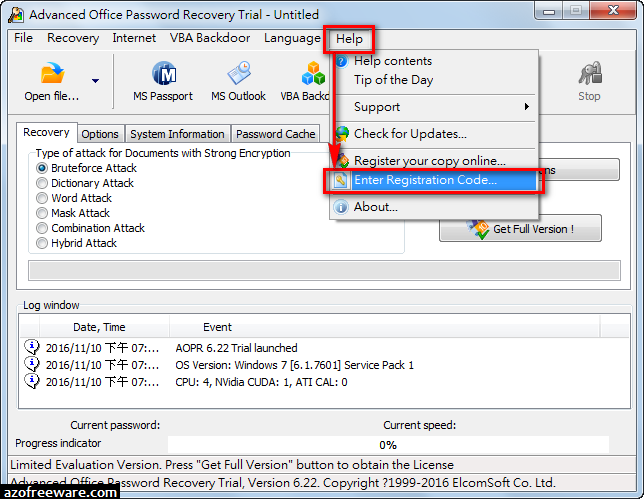The image size is (644, 499).
Task: Click the VBA Backdoor toolbar icon
Action: [x=313, y=73]
